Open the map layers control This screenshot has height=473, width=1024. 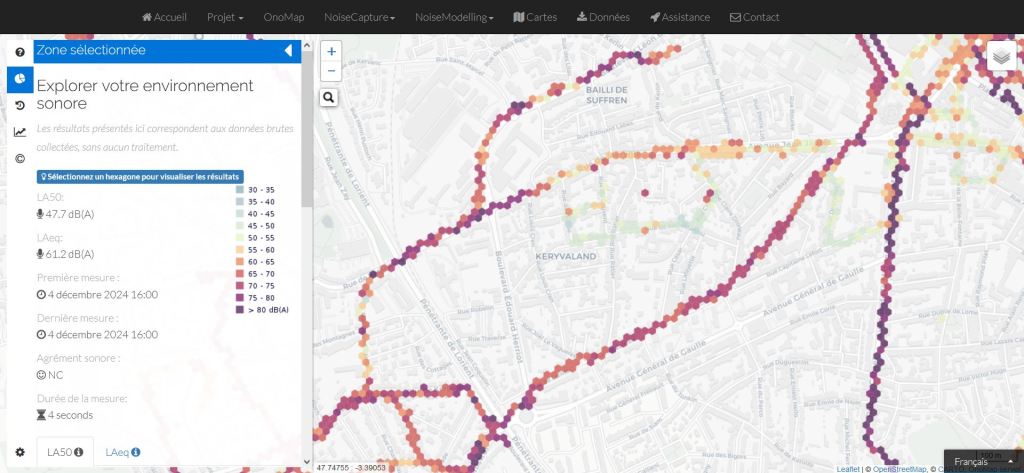1001,57
